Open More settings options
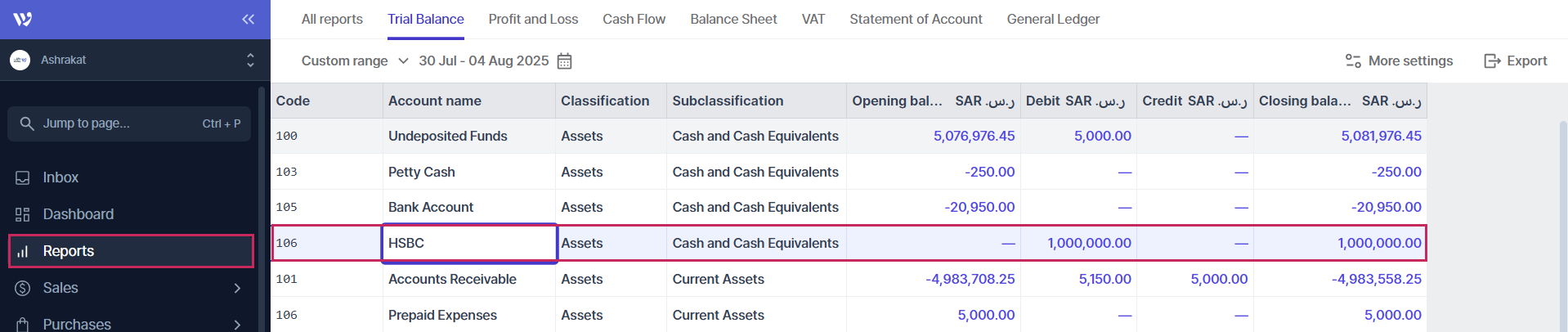 pyautogui.click(x=1399, y=61)
